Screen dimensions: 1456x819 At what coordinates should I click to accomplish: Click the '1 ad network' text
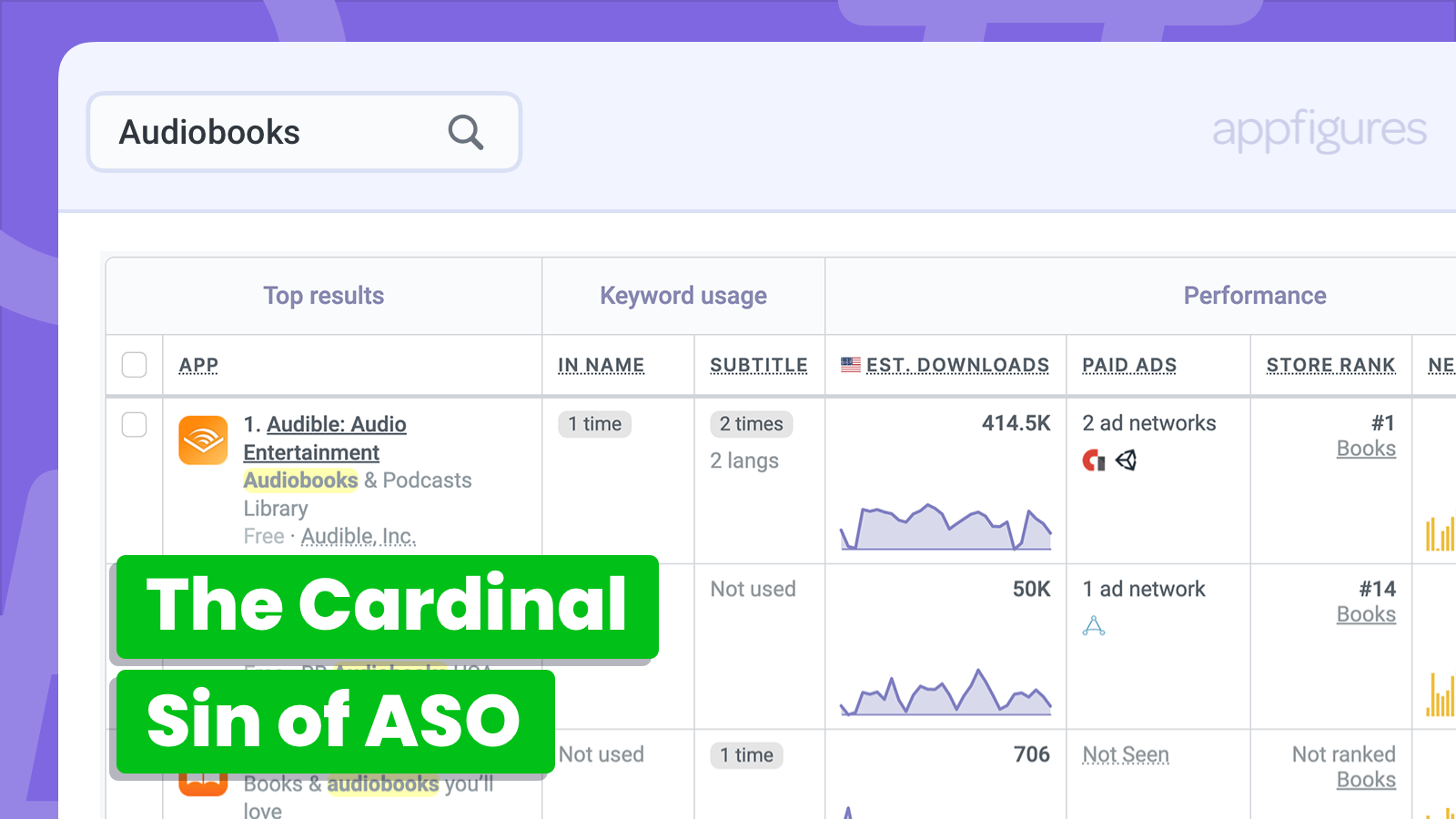pyautogui.click(x=1144, y=589)
